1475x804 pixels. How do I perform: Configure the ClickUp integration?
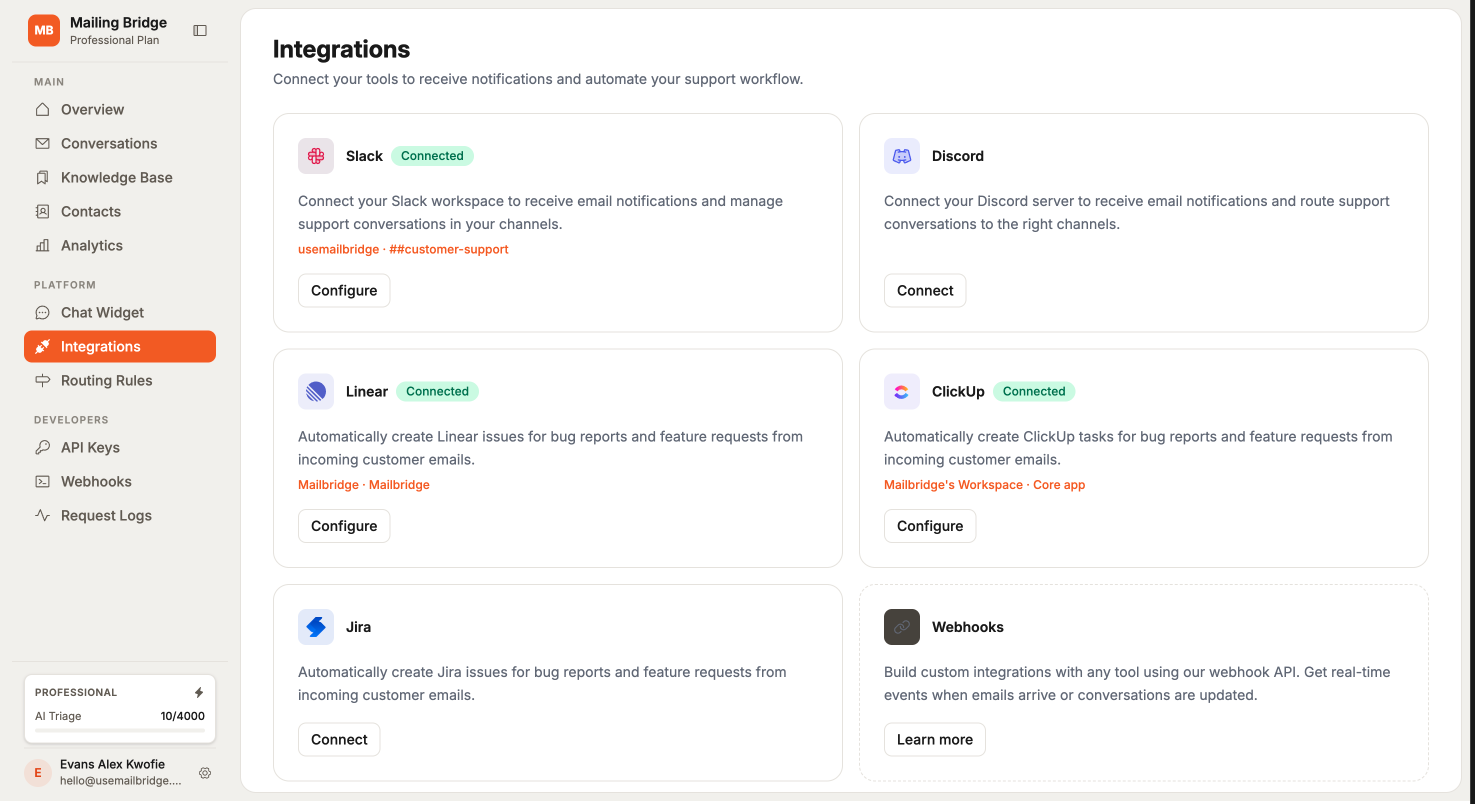click(930, 526)
